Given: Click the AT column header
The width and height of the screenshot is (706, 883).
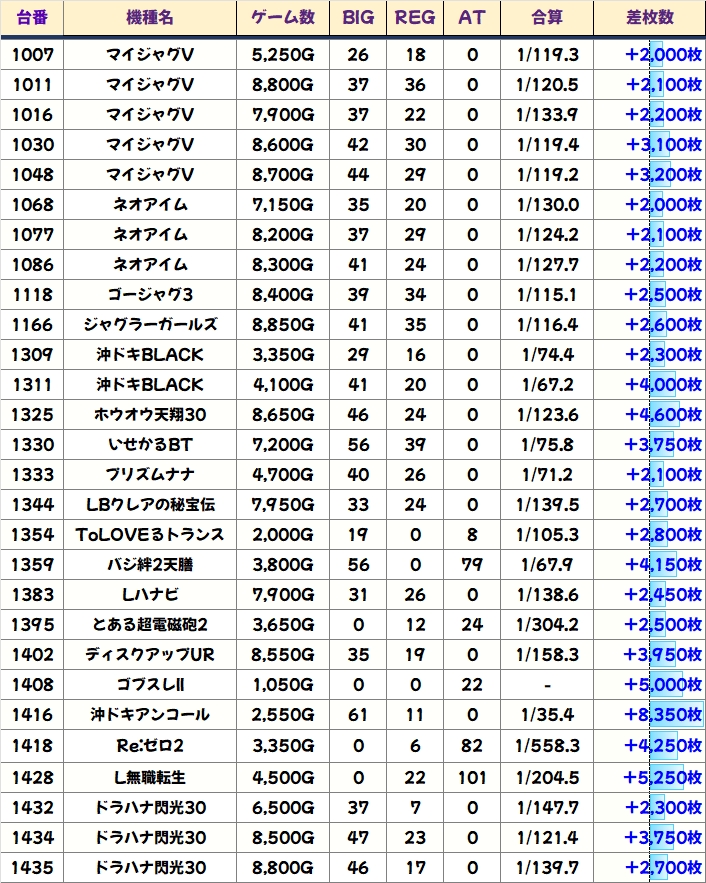Looking at the screenshot, I should tap(472, 18).
